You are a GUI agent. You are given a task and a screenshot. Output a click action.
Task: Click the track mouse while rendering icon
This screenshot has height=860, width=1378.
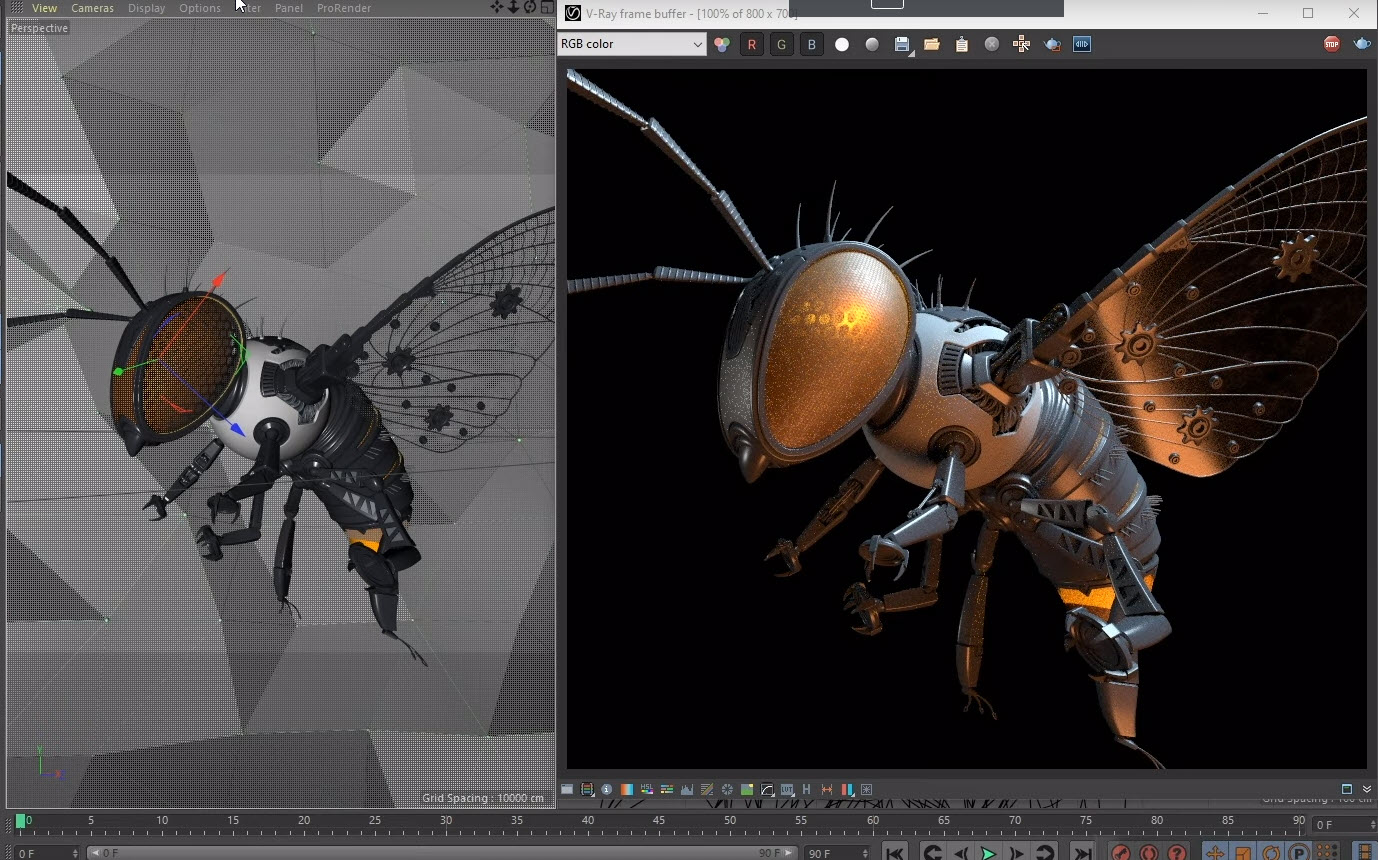1022,45
